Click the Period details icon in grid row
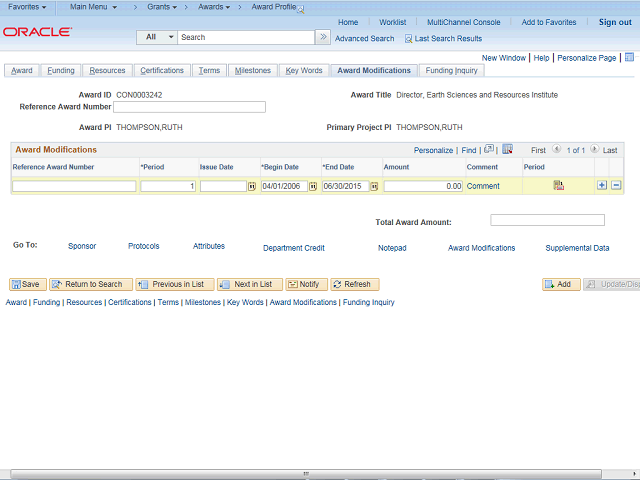The image size is (640, 480). (558, 185)
